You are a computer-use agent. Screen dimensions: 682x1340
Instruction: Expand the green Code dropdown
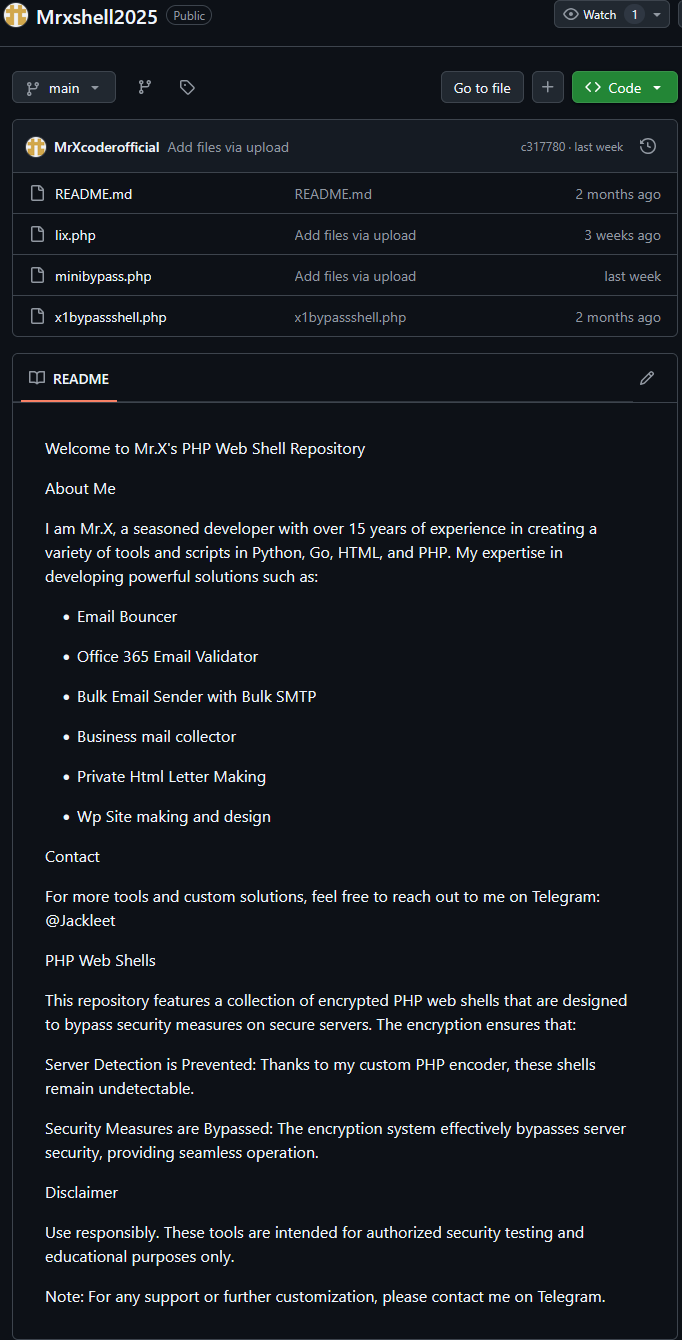click(x=624, y=88)
